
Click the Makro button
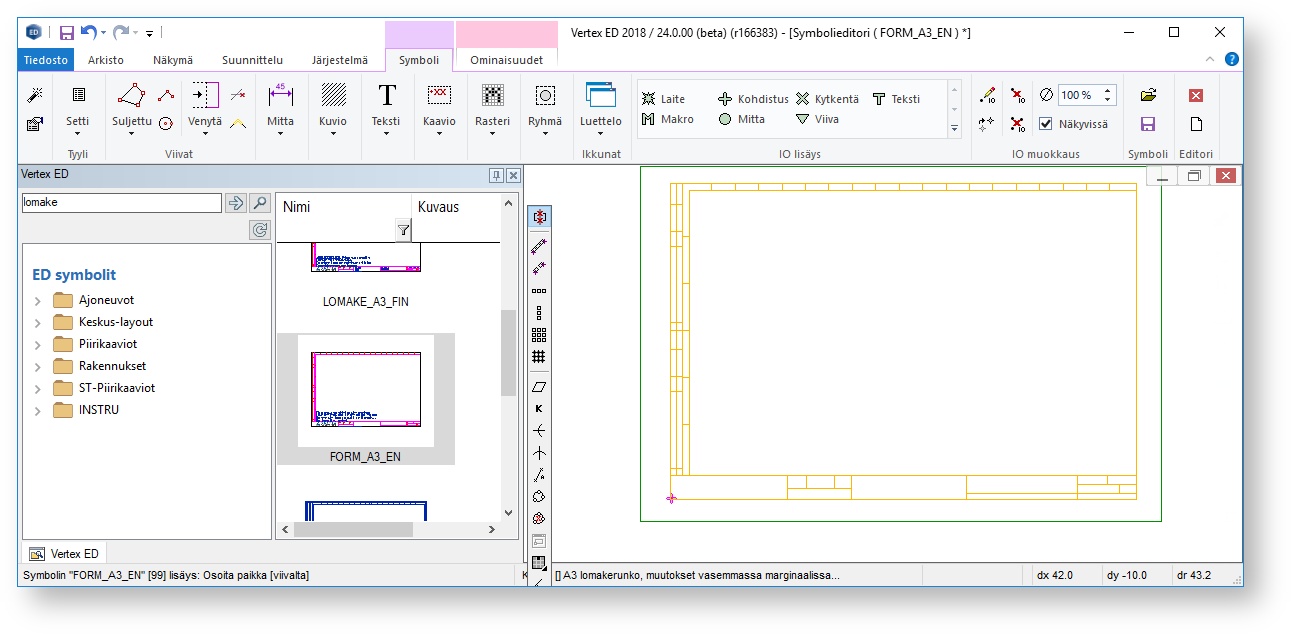[663, 119]
